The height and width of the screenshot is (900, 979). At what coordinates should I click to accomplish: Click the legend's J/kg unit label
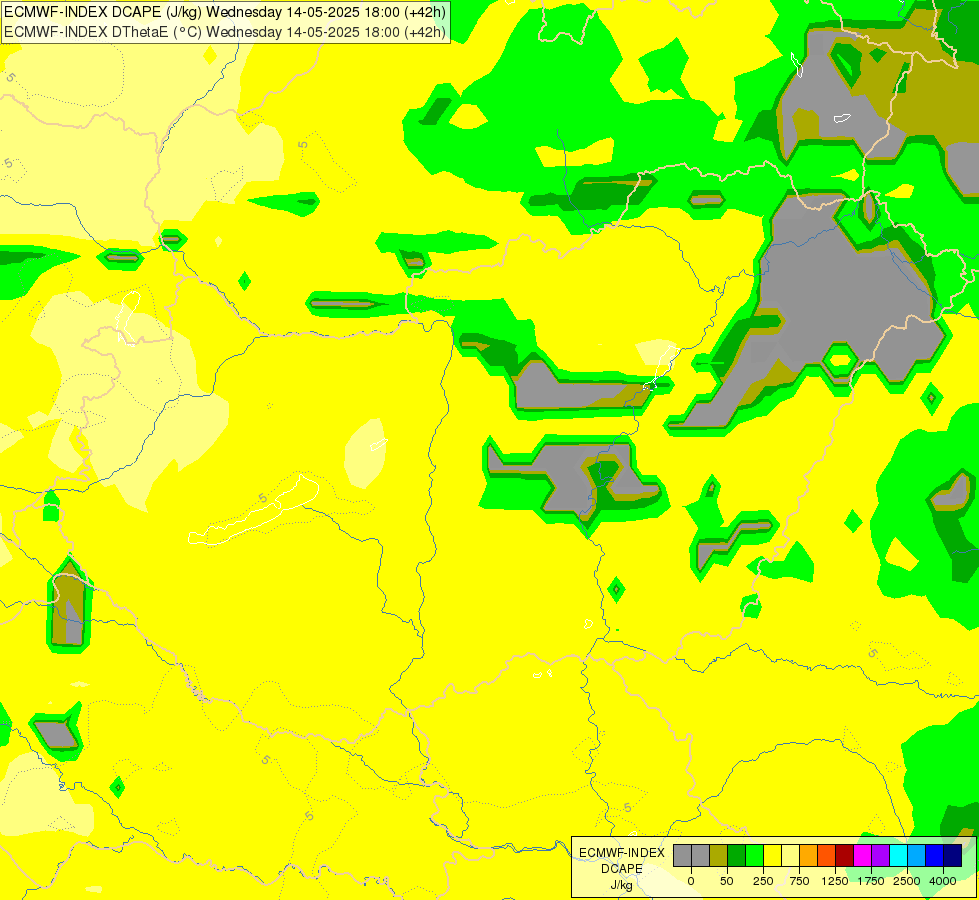pyautogui.click(x=622, y=885)
